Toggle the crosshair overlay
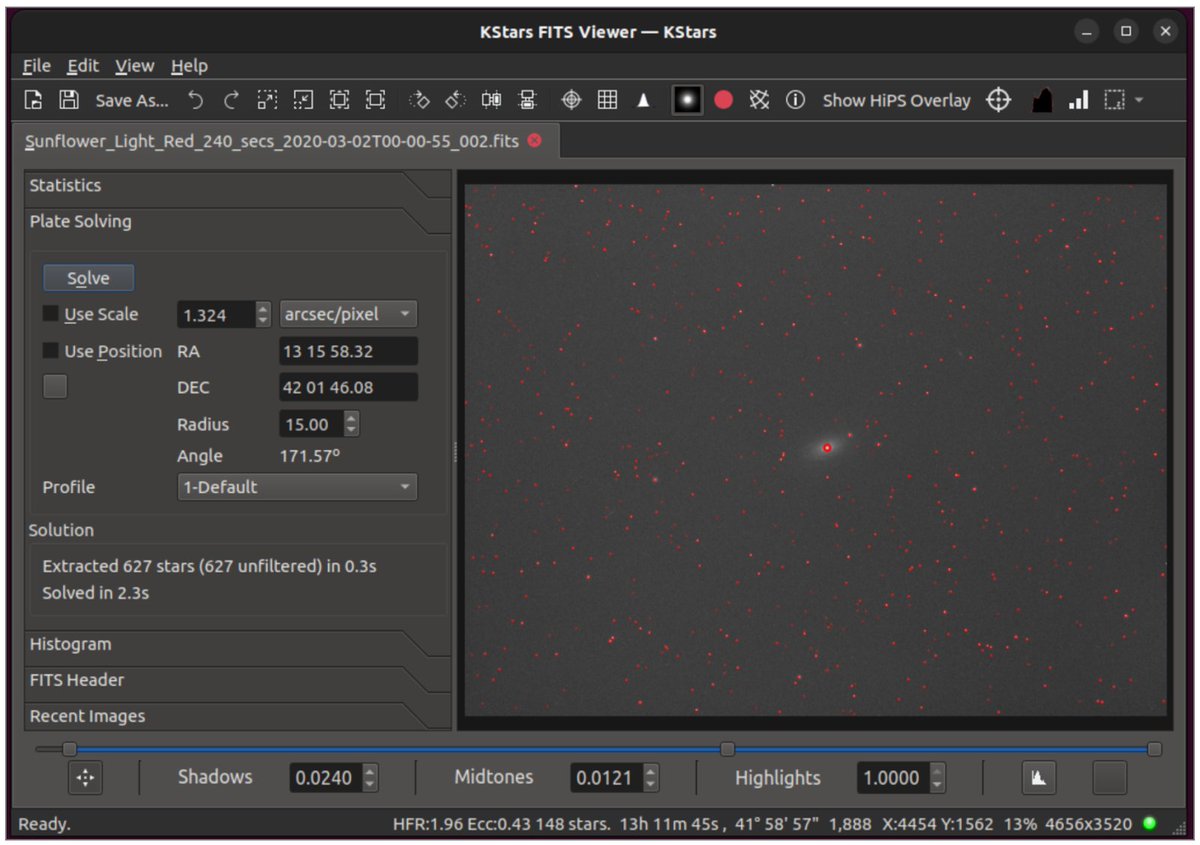Image resolution: width=1200 pixels, height=845 pixels. [x=571, y=100]
